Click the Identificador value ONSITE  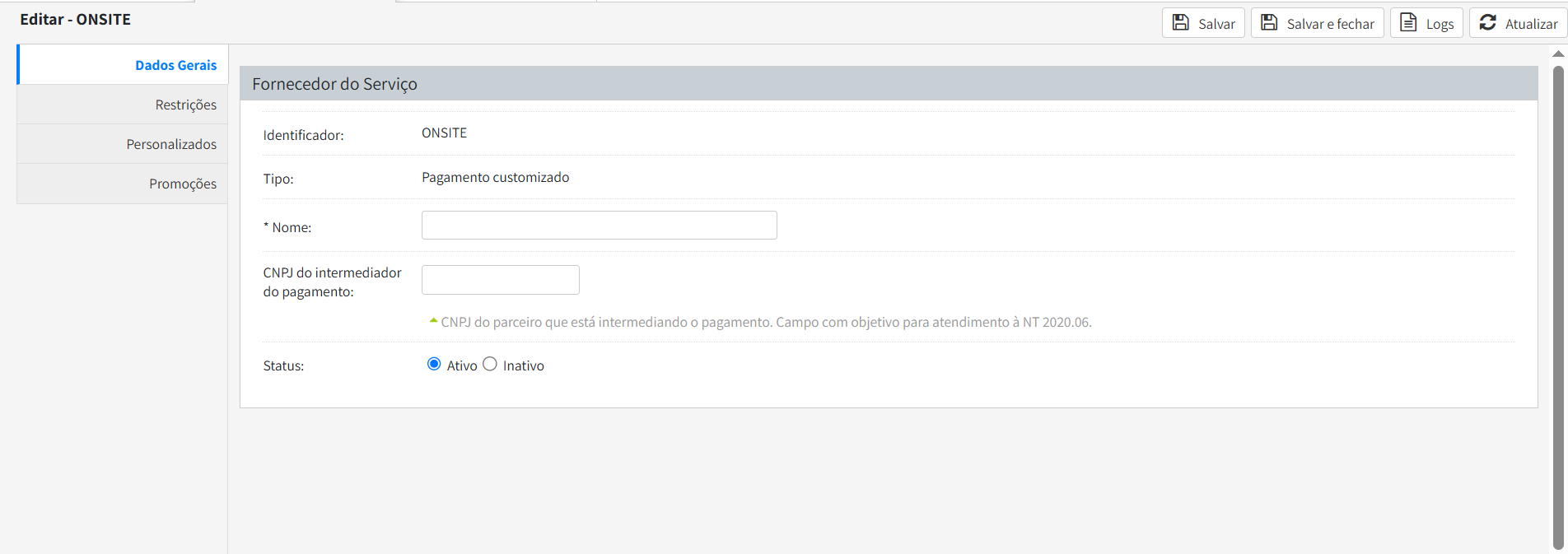pyautogui.click(x=444, y=133)
